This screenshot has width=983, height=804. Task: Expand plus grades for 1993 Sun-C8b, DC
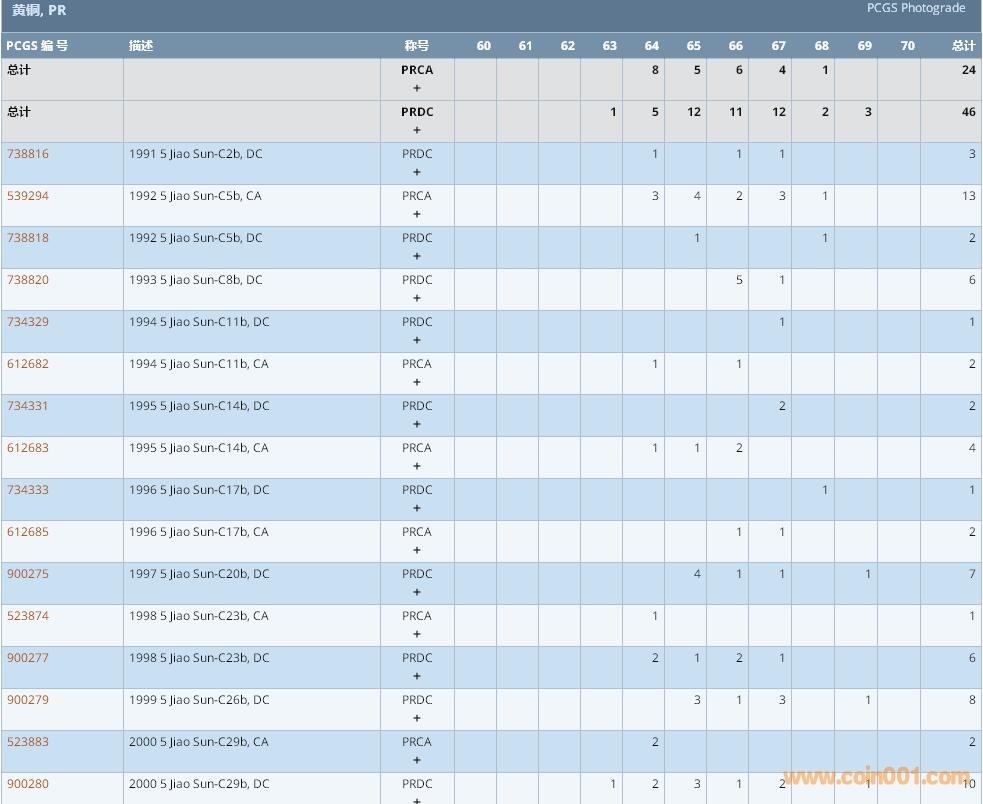(417, 298)
